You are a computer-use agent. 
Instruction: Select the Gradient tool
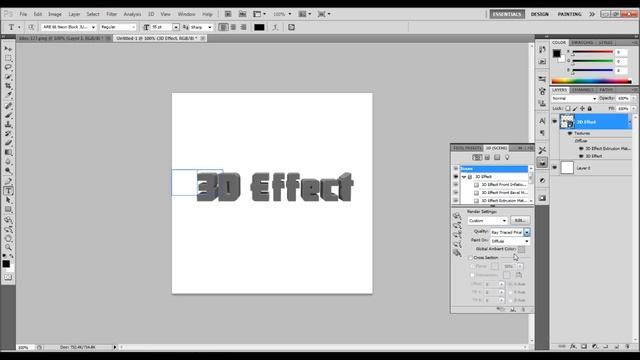click(x=8, y=152)
